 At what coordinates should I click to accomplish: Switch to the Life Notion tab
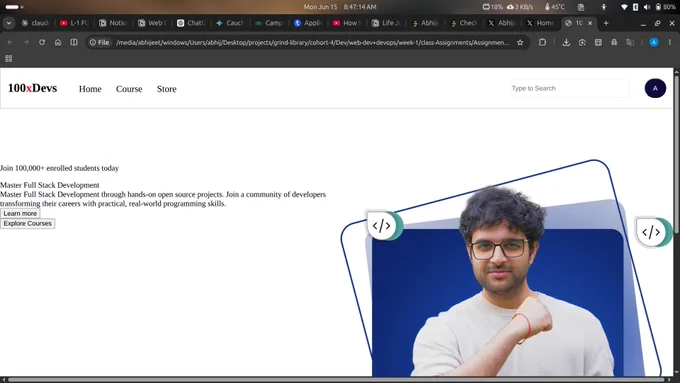click(x=386, y=23)
